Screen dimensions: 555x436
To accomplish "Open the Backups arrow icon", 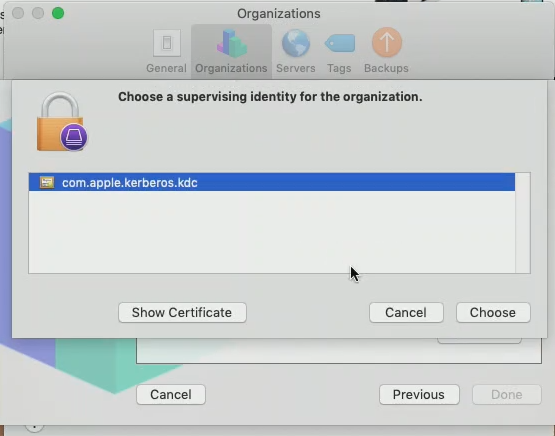I will [387, 42].
